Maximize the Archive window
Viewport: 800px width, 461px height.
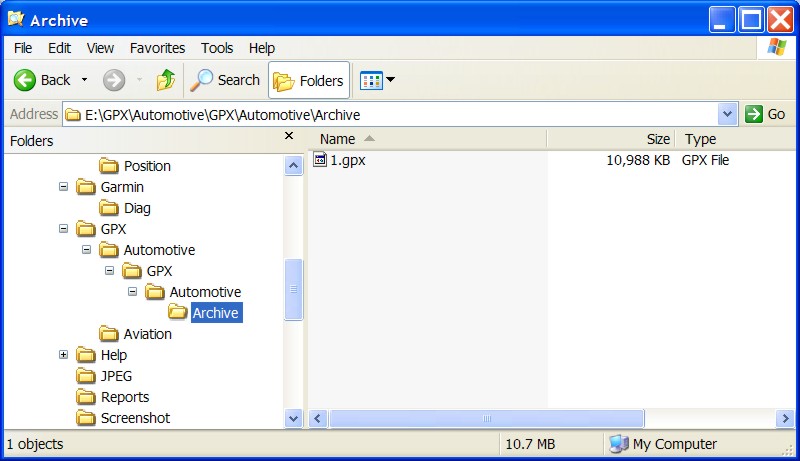click(x=752, y=19)
